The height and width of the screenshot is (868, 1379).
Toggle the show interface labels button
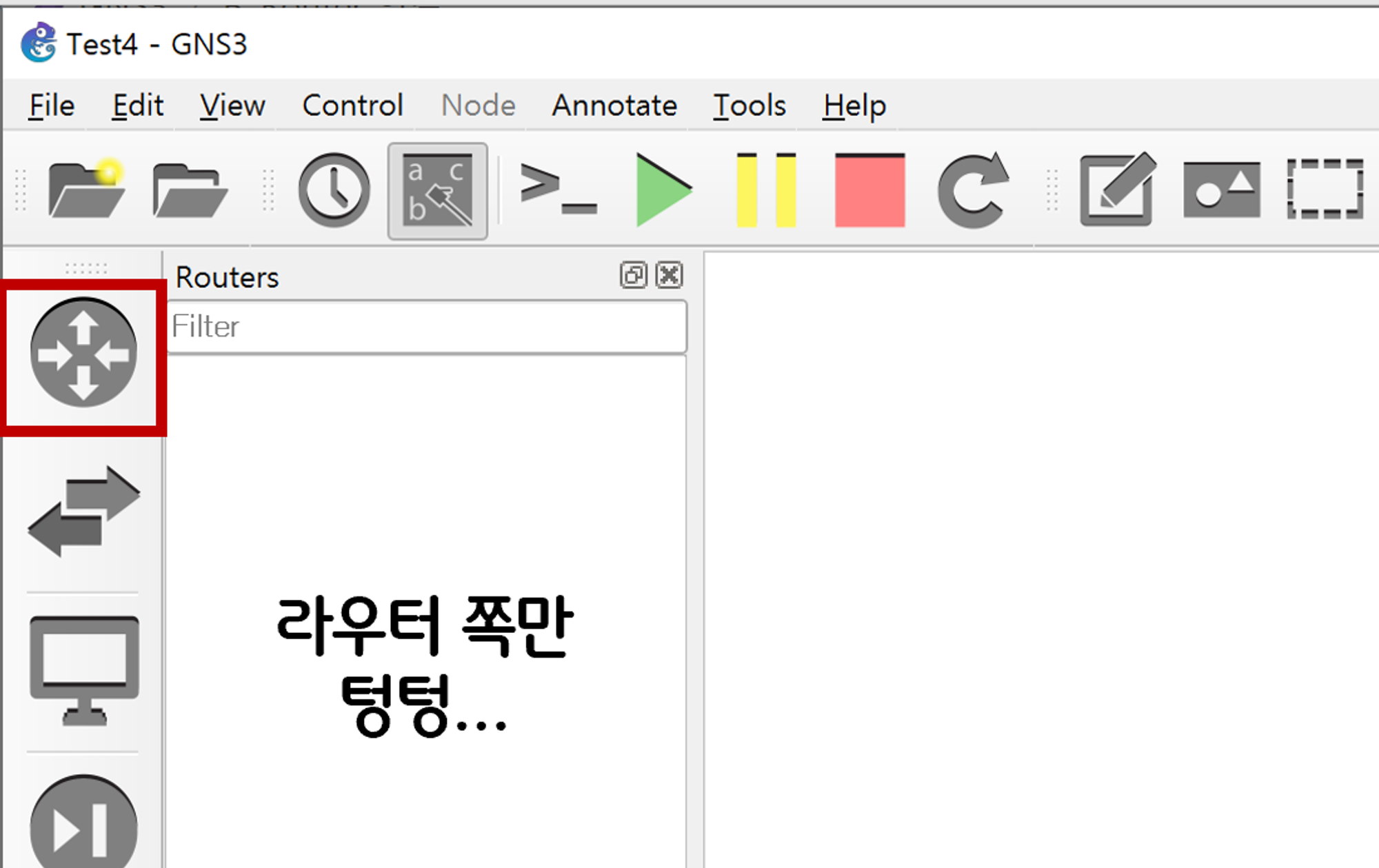[x=438, y=191]
